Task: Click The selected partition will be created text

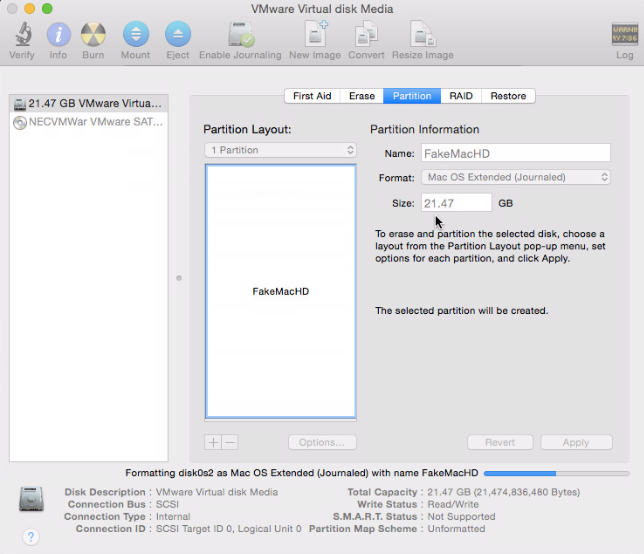Action: click(x=461, y=310)
